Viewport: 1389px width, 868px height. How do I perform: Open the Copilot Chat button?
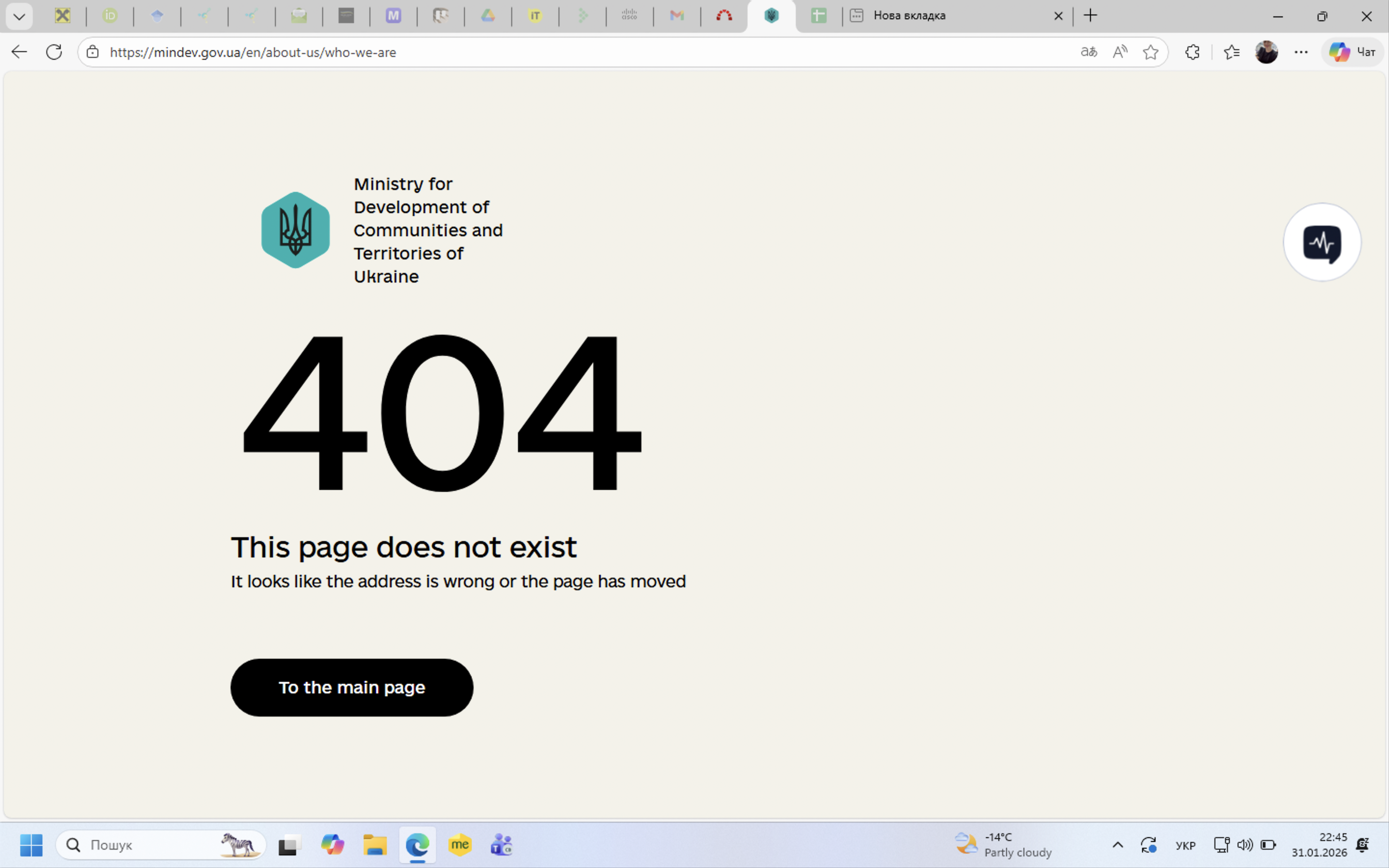click(x=1352, y=52)
